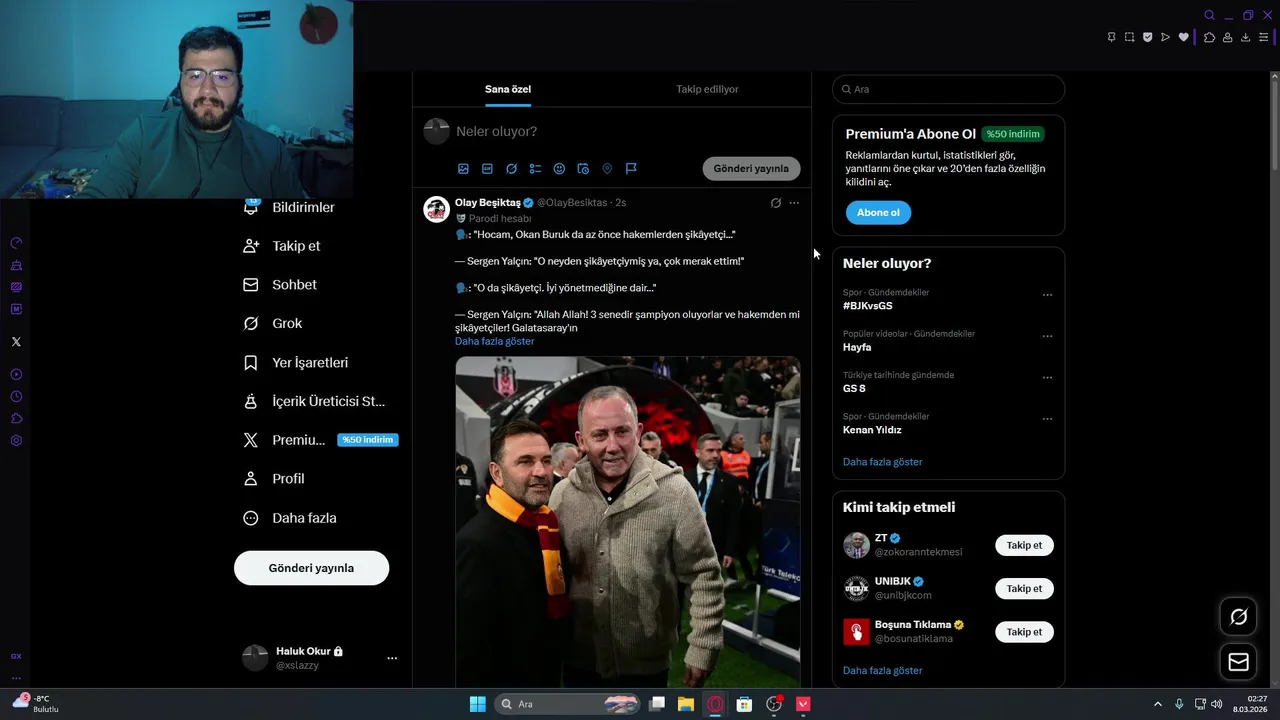Expand Daha fazla menu in sidebar

pyautogui.click(x=290, y=518)
